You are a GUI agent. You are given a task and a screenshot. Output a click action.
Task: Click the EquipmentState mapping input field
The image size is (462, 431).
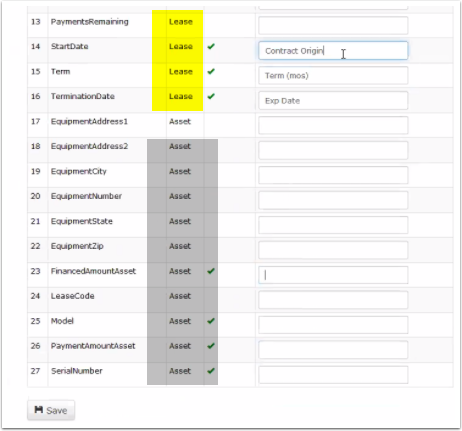333,225
